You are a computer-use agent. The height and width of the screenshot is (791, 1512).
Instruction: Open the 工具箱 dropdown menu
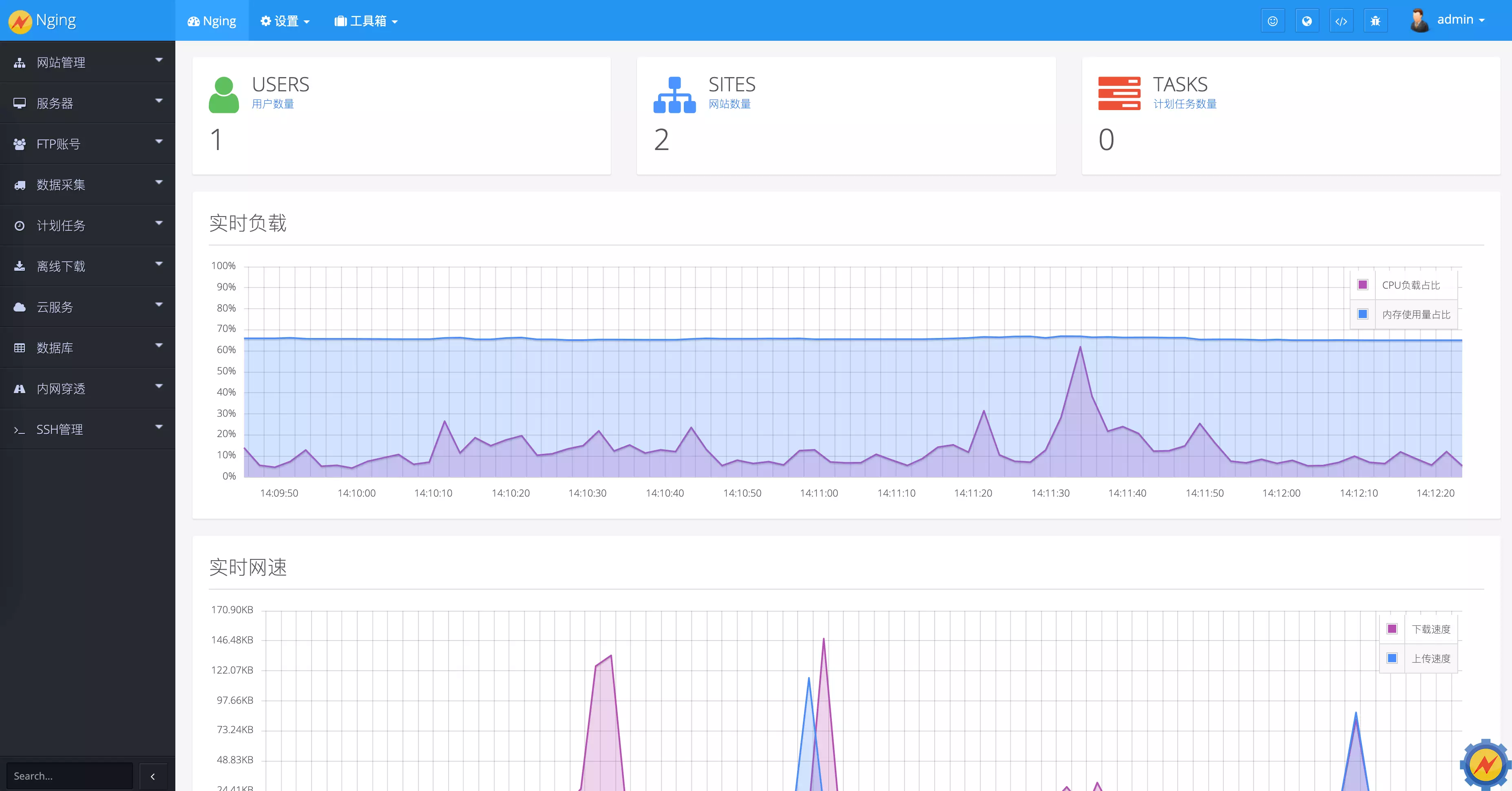(x=366, y=21)
